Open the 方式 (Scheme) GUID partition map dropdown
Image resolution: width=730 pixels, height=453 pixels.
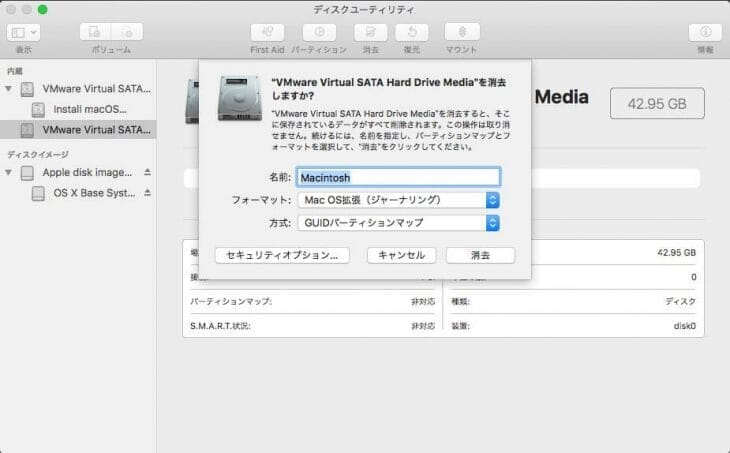(399, 222)
